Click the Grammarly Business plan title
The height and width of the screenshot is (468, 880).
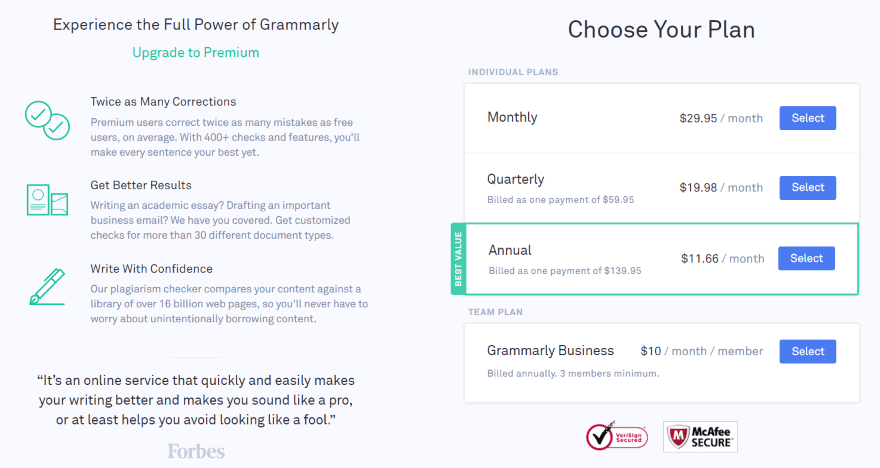(x=550, y=351)
